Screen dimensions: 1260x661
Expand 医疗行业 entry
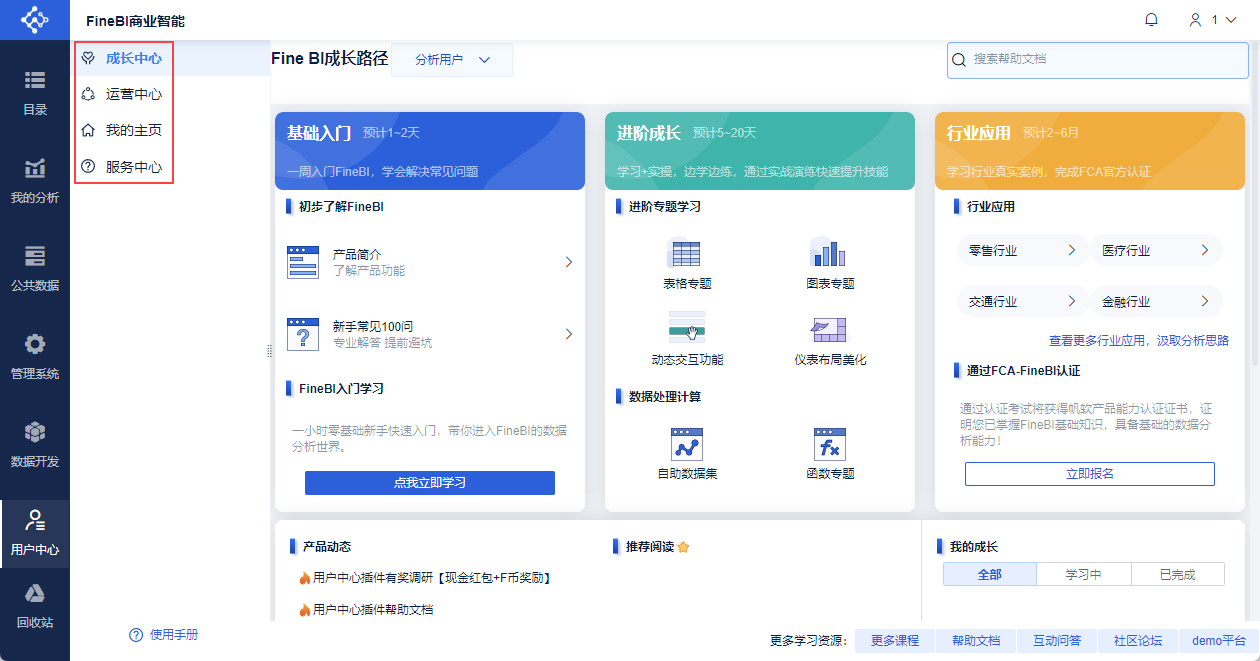click(1156, 250)
